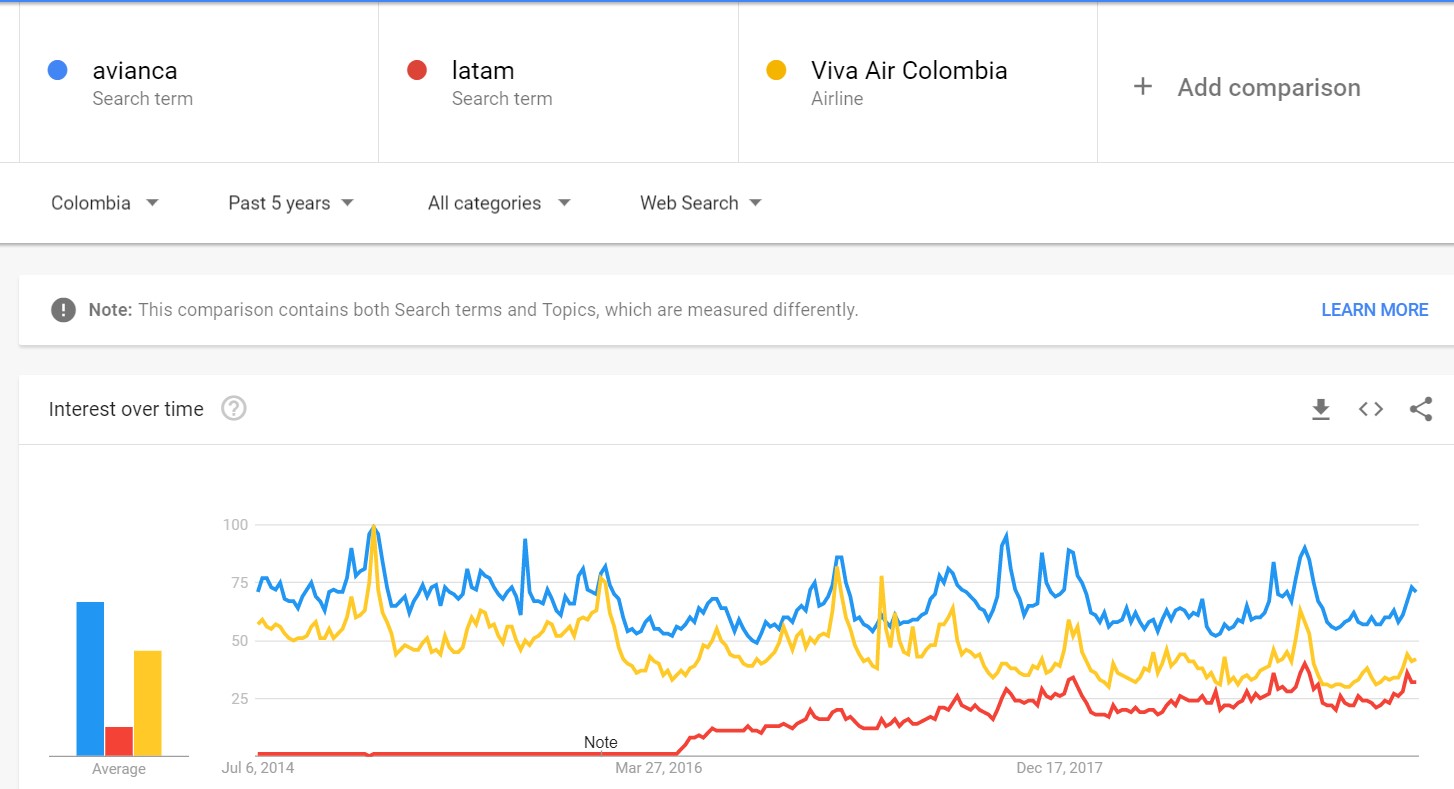The image size is (1454, 789).
Task: Follow the LEARN MORE link
Action: pos(1374,310)
